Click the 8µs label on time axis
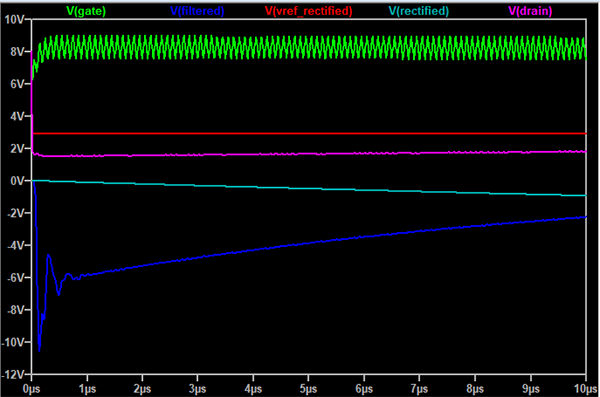Image resolution: width=600 pixels, height=397 pixels. pyautogui.click(x=475, y=389)
